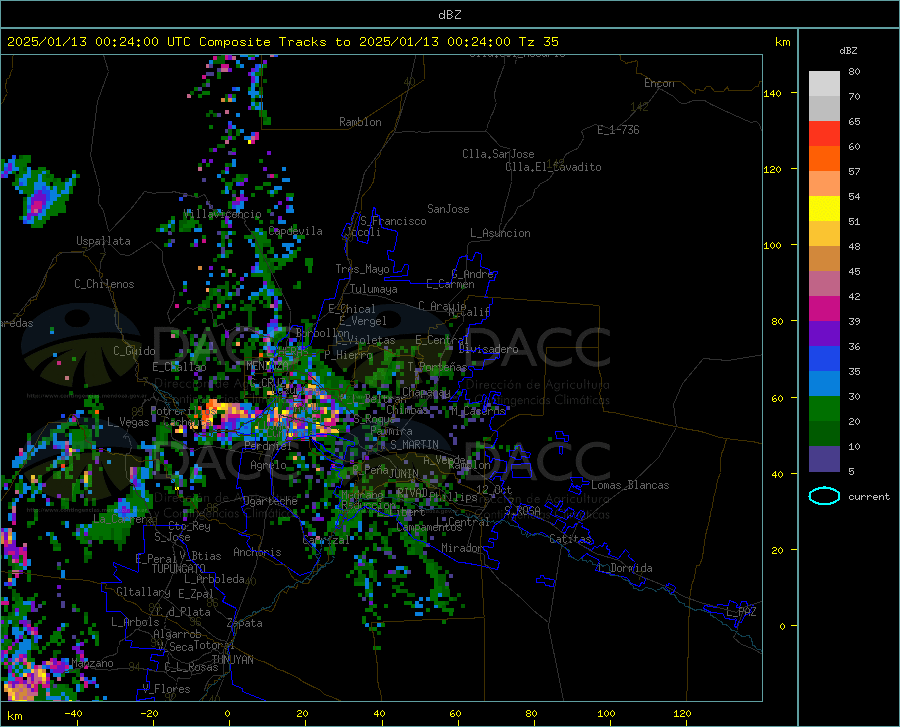This screenshot has height=727, width=900.
Task: Click the dBZ title at top
Action: [x=449, y=15]
